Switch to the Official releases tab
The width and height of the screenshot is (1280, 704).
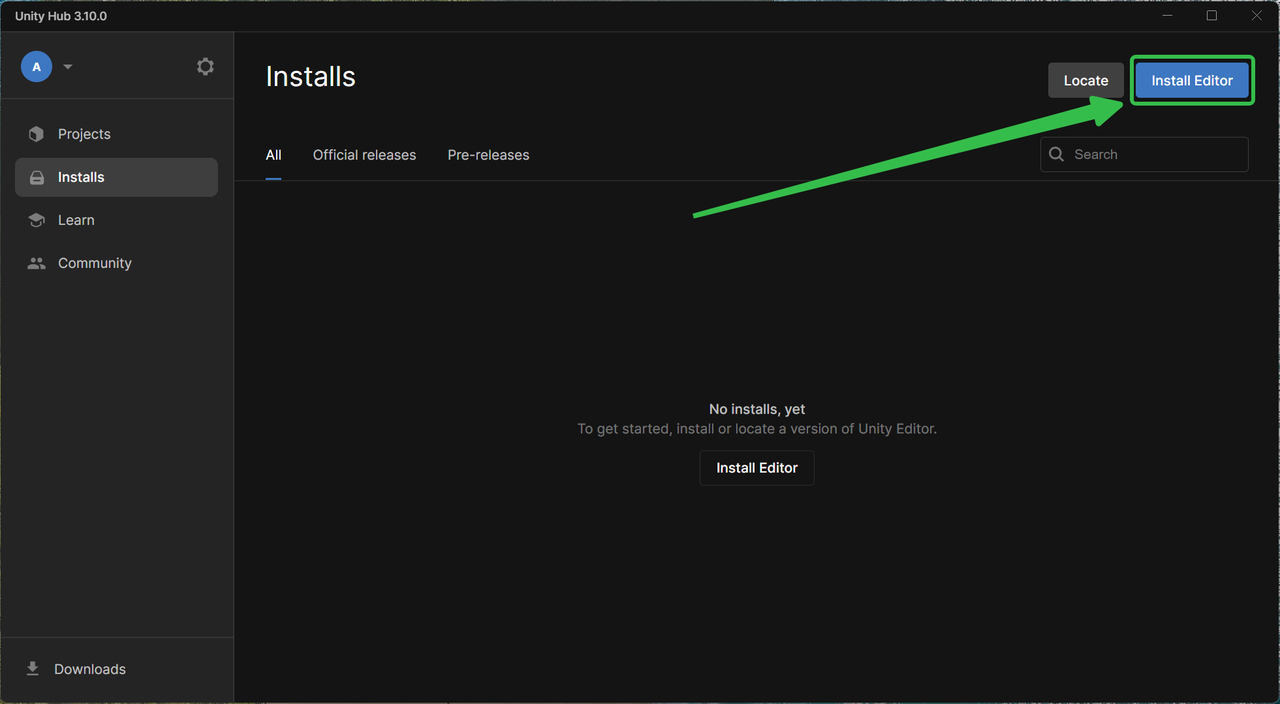point(364,155)
